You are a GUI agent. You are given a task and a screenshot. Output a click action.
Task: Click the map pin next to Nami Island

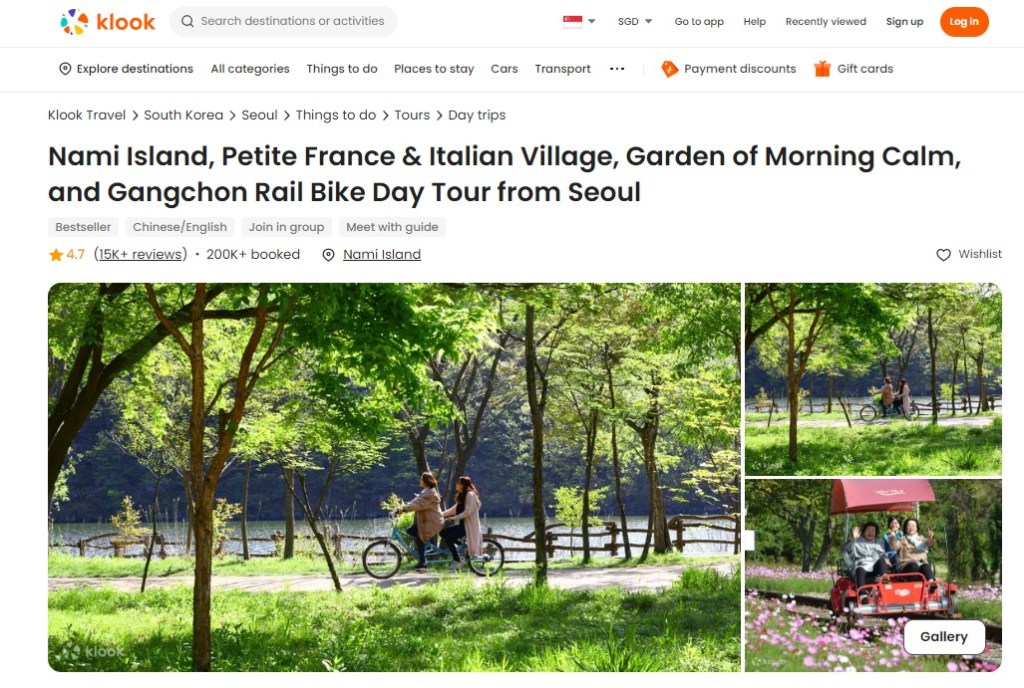click(x=328, y=255)
